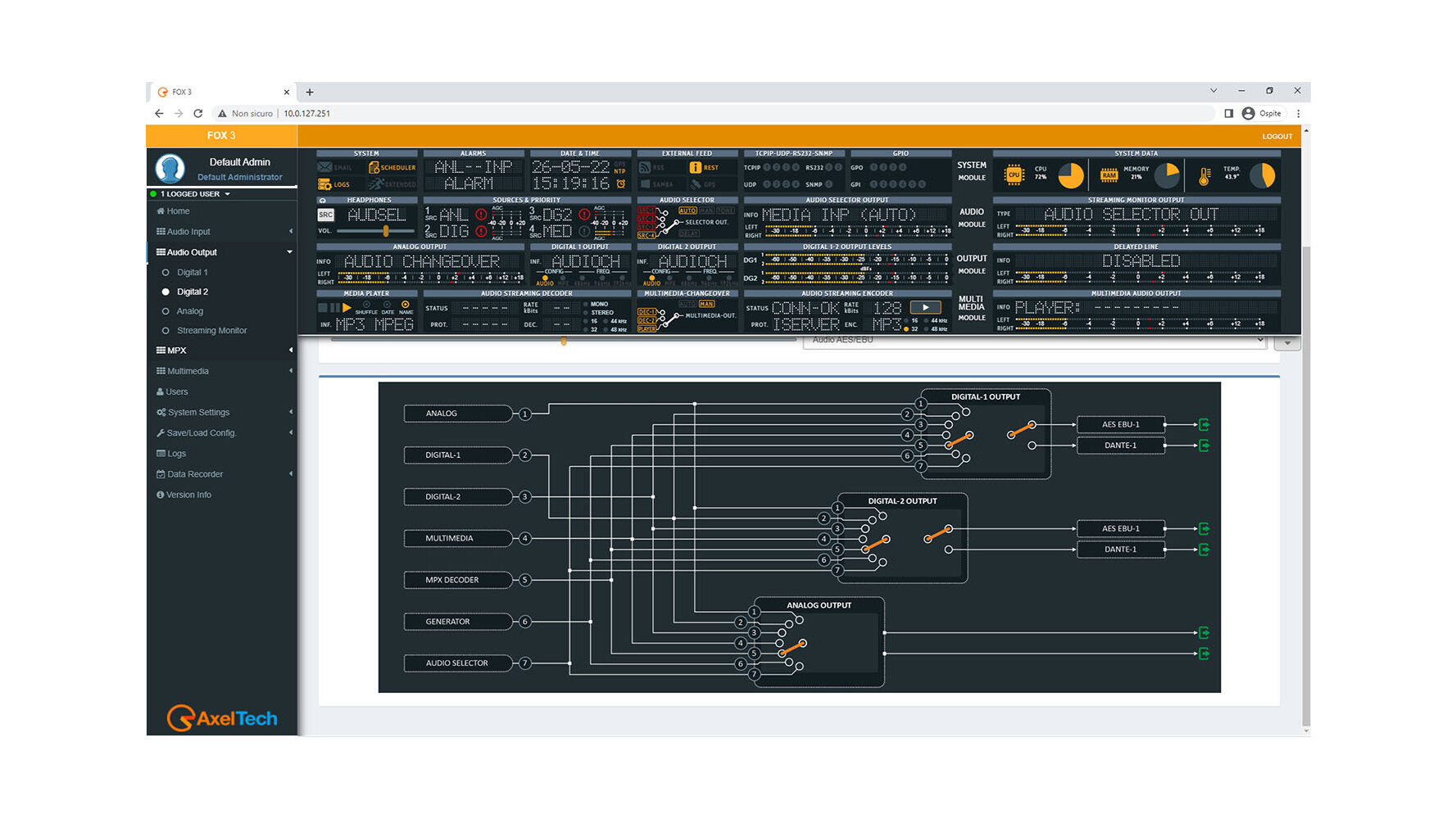Open the Scheduler icon in System panel

coord(374,168)
